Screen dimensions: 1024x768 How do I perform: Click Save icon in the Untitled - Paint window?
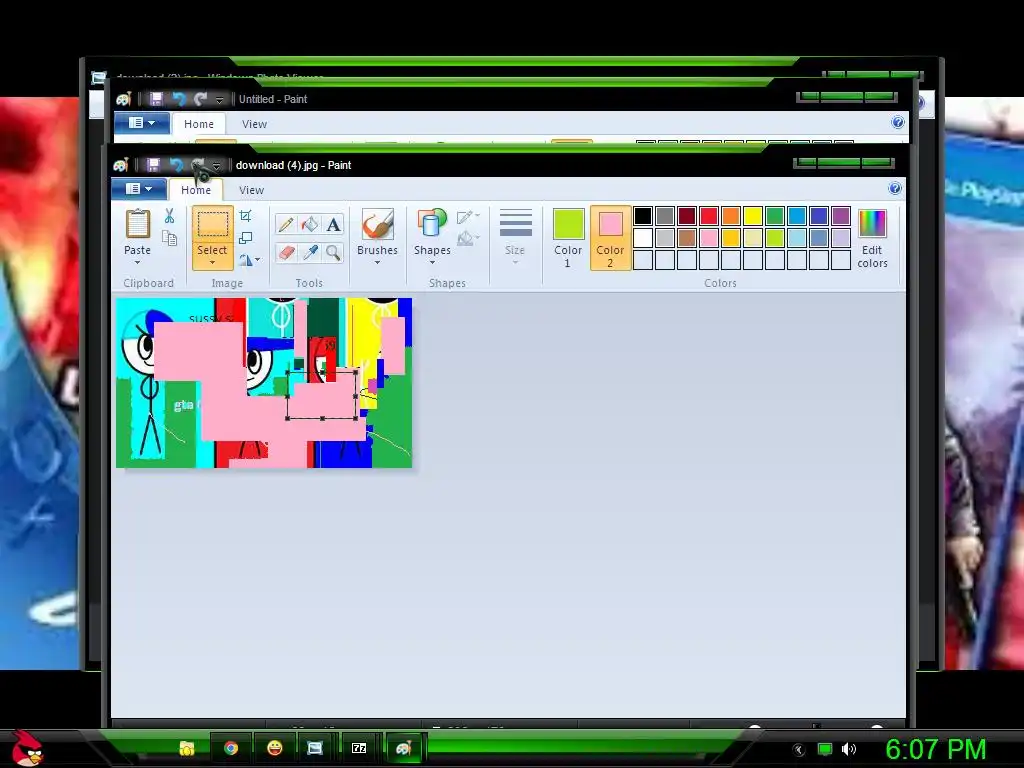pos(156,99)
